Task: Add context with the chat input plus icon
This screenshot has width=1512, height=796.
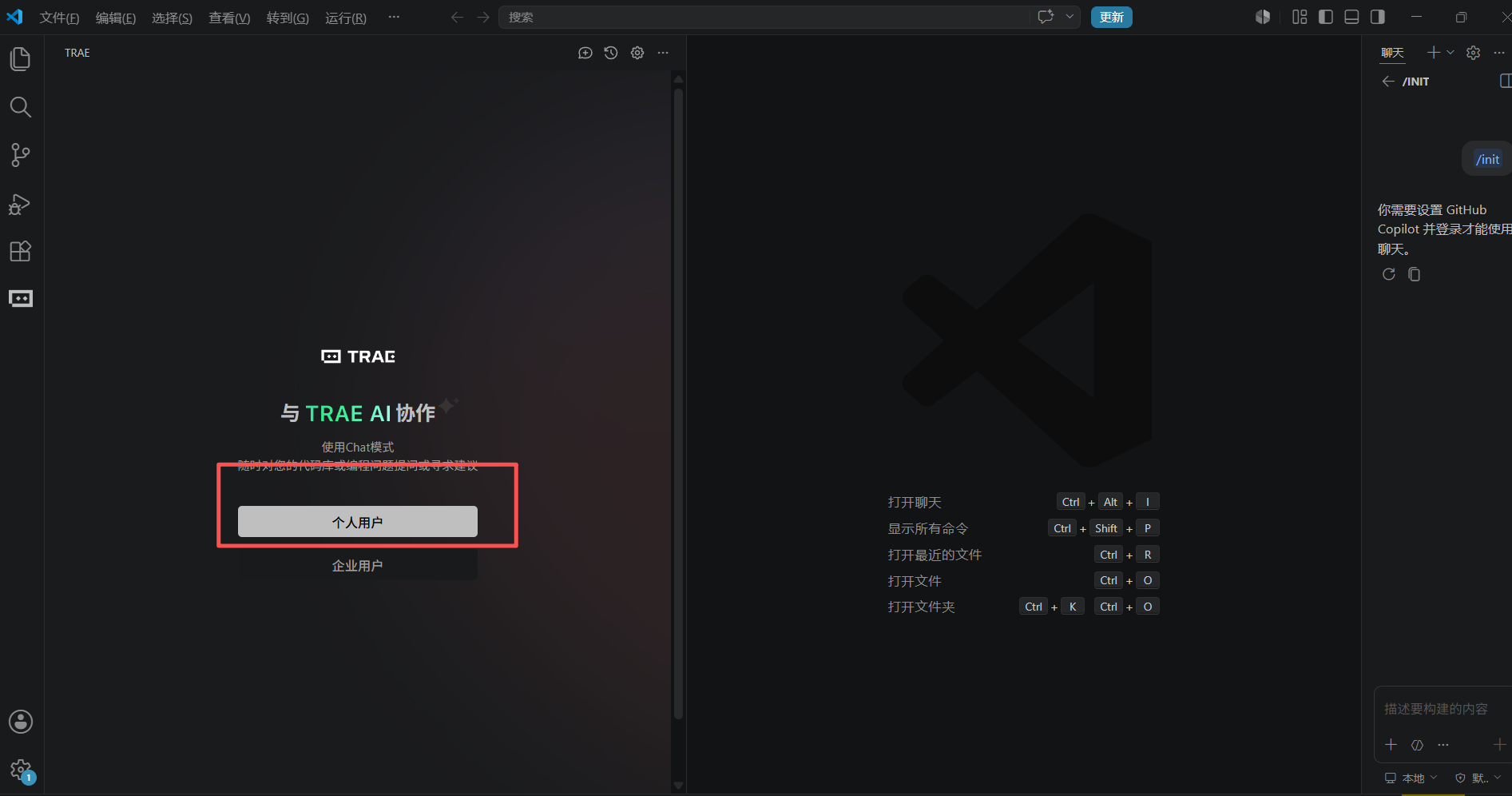Action: coord(1391,744)
